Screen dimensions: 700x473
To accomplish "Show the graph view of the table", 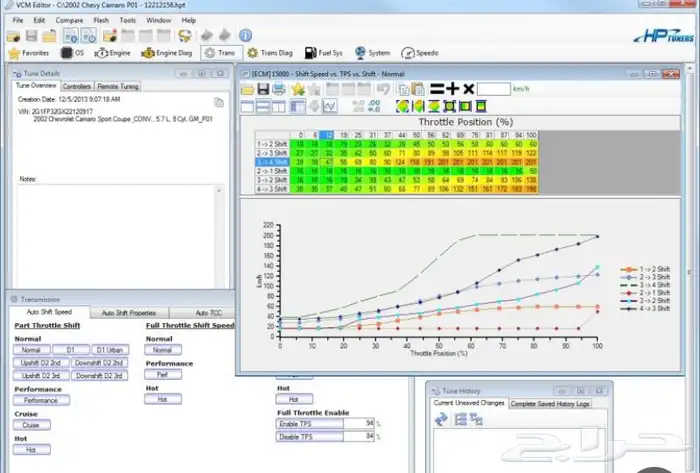I will coord(327,106).
